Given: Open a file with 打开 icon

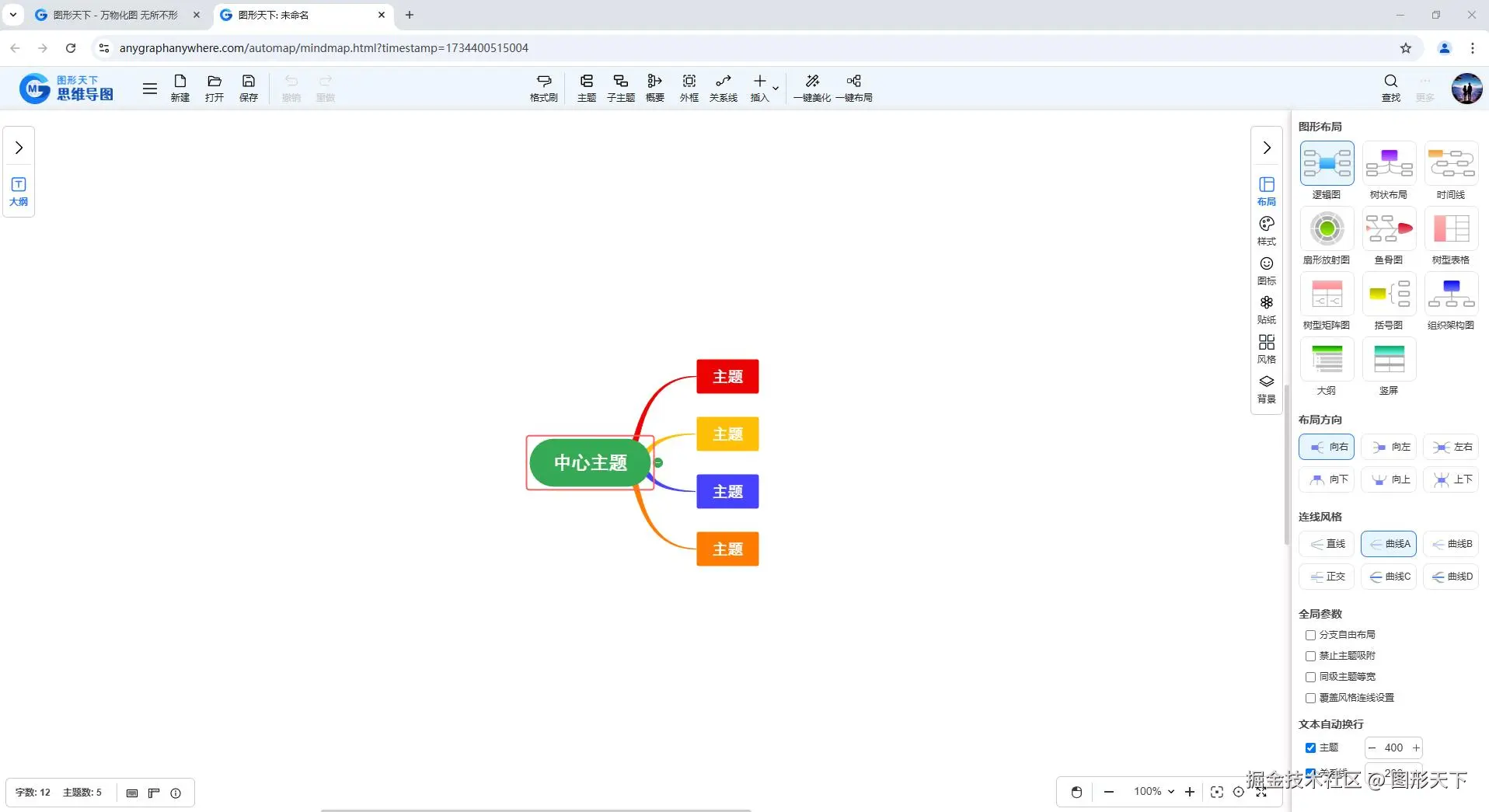Looking at the screenshot, I should coord(214,88).
